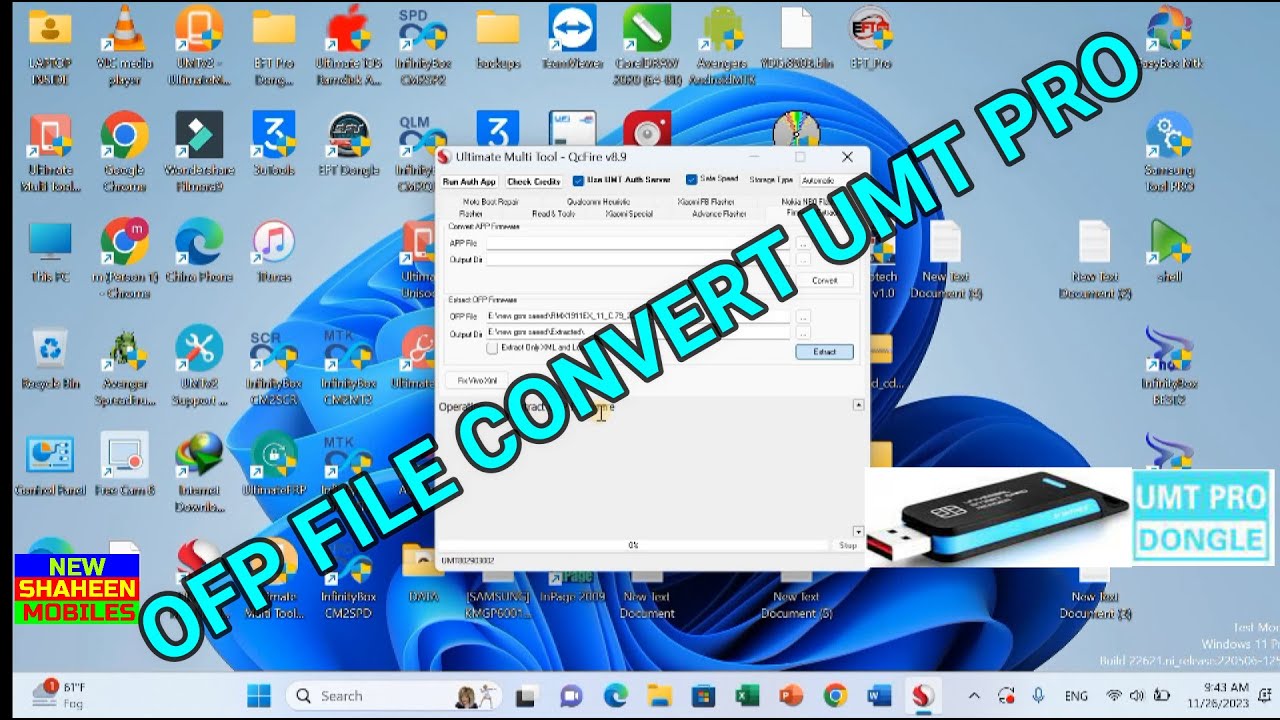Open InfinityBox CM2SCR shortcut
The image size is (1280, 720).
pyautogui.click(x=273, y=365)
